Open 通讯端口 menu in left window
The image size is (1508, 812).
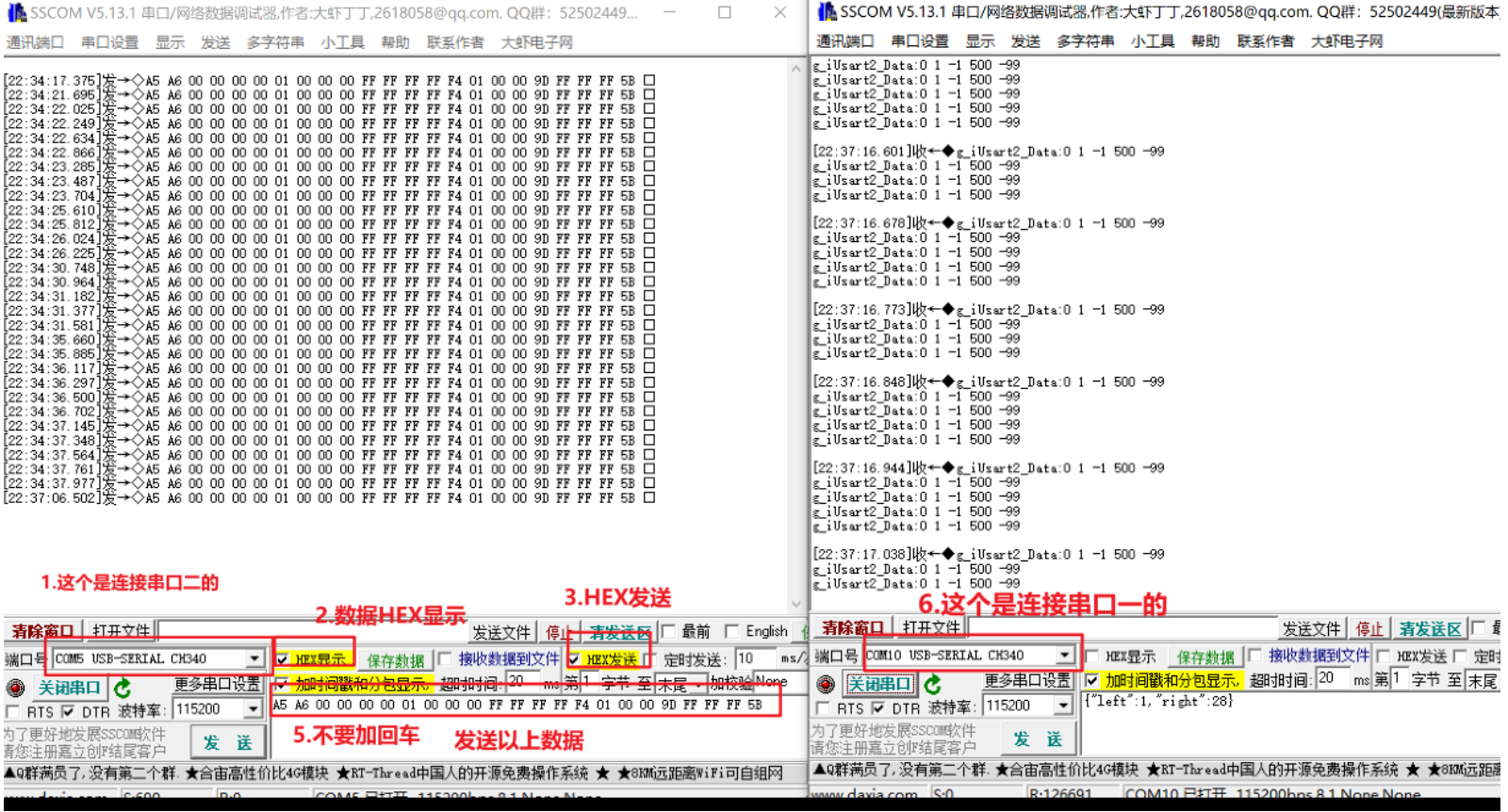point(35,42)
